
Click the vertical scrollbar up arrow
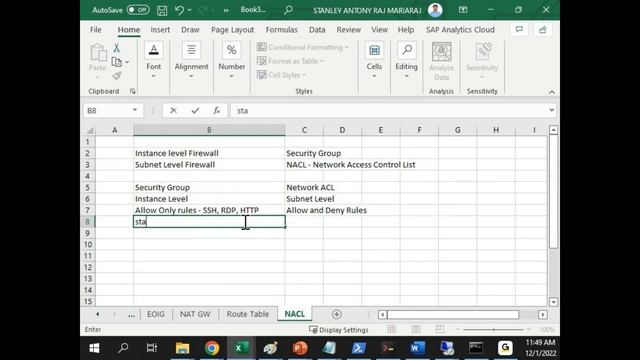coord(553,130)
